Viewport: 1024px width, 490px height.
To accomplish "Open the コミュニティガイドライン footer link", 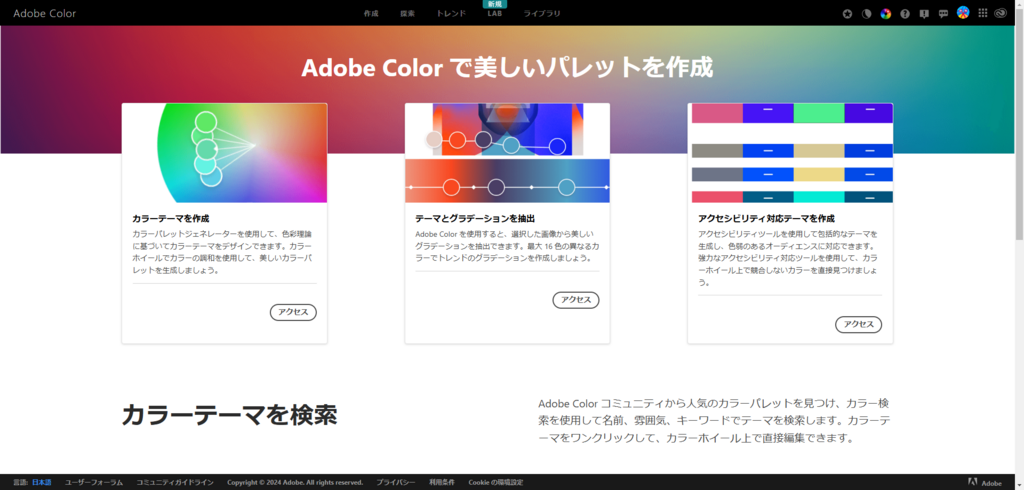I will point(175,483).
